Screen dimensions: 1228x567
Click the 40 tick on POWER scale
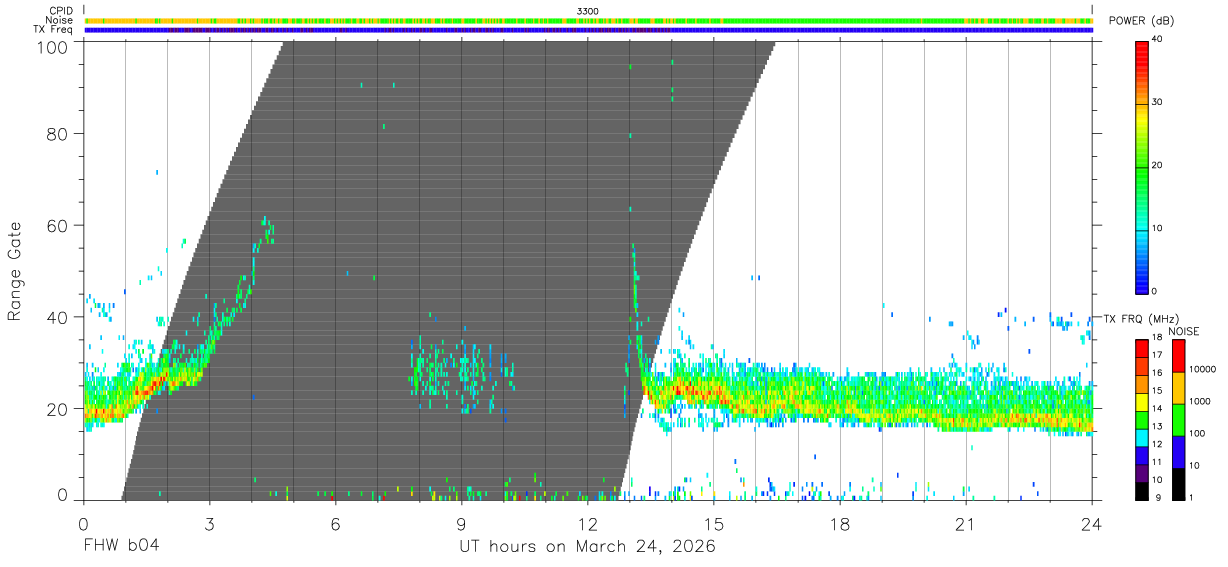(x=1159, y=39)
